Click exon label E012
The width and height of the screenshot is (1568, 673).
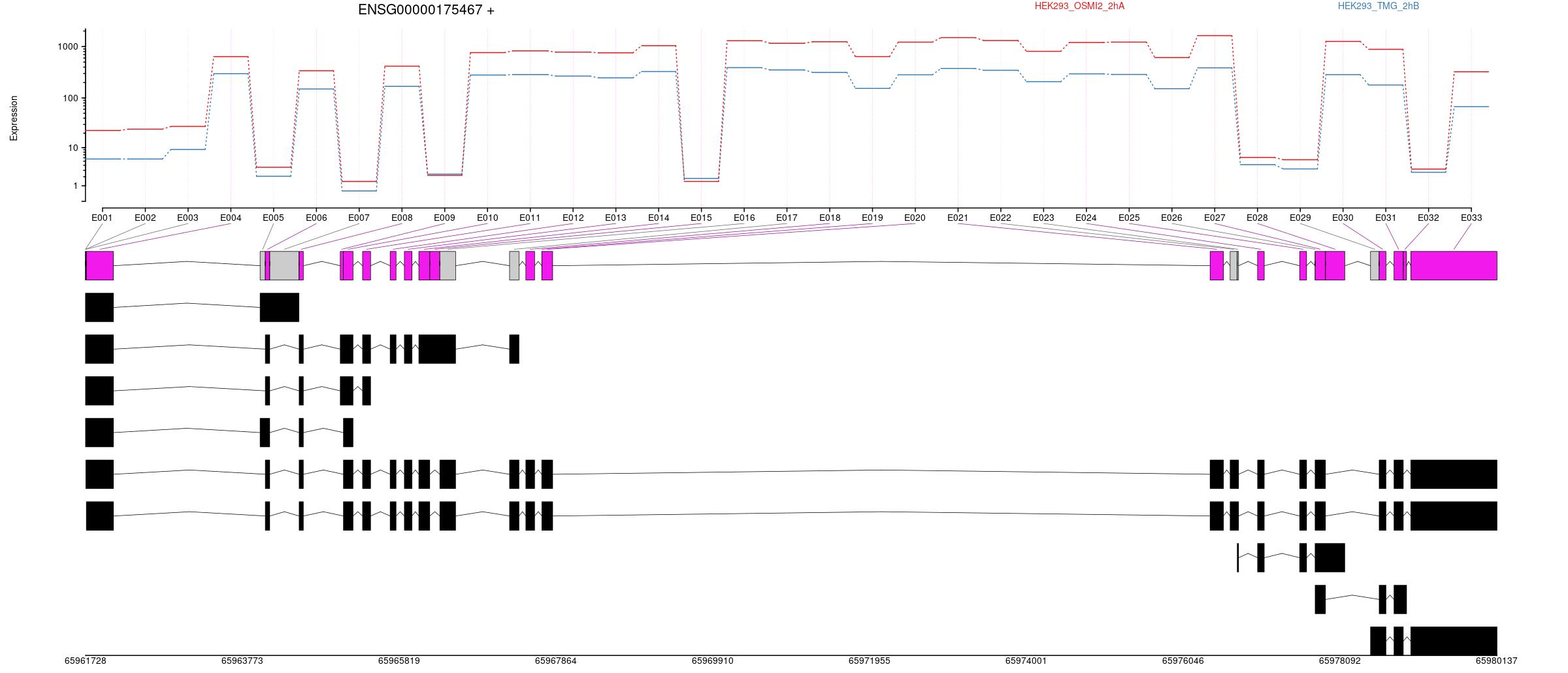point(573,218)
